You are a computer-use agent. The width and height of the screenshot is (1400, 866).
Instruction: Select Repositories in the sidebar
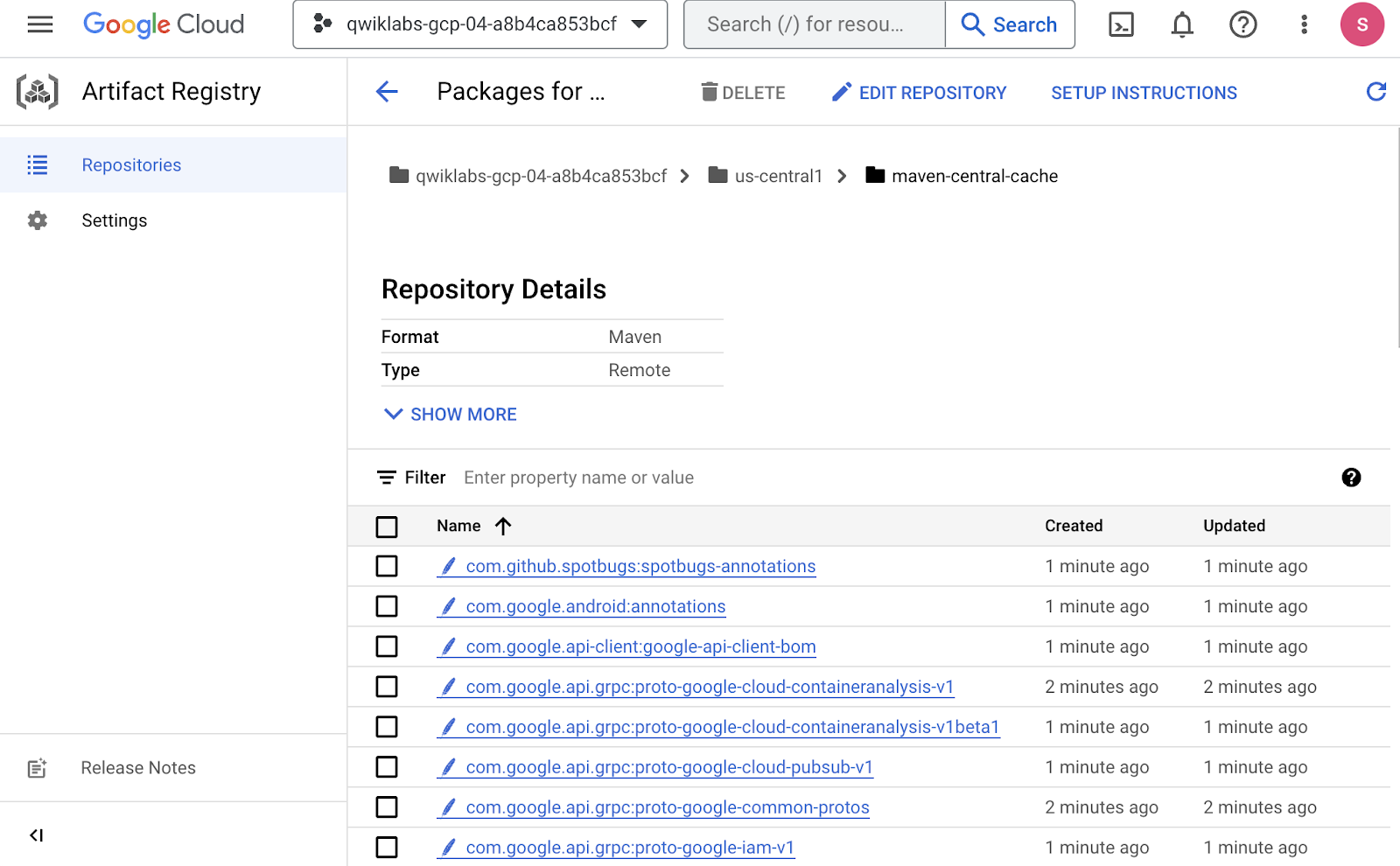173,165
